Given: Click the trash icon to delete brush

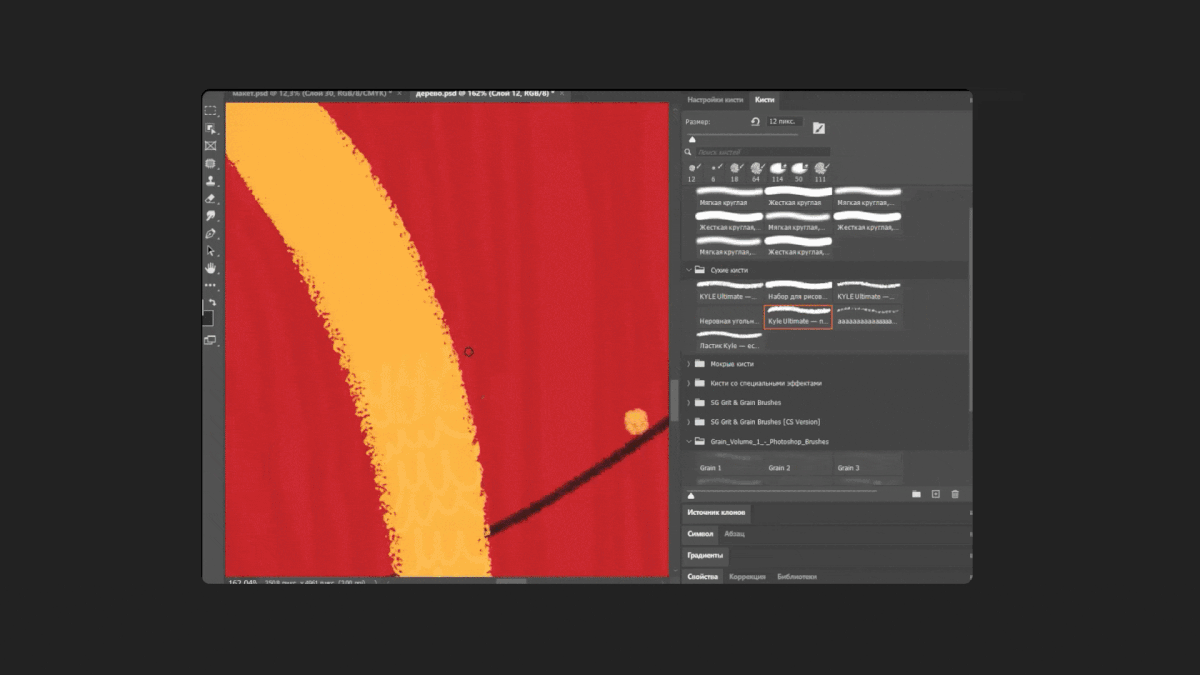Looking at the screenshot, I should point(955,494).
